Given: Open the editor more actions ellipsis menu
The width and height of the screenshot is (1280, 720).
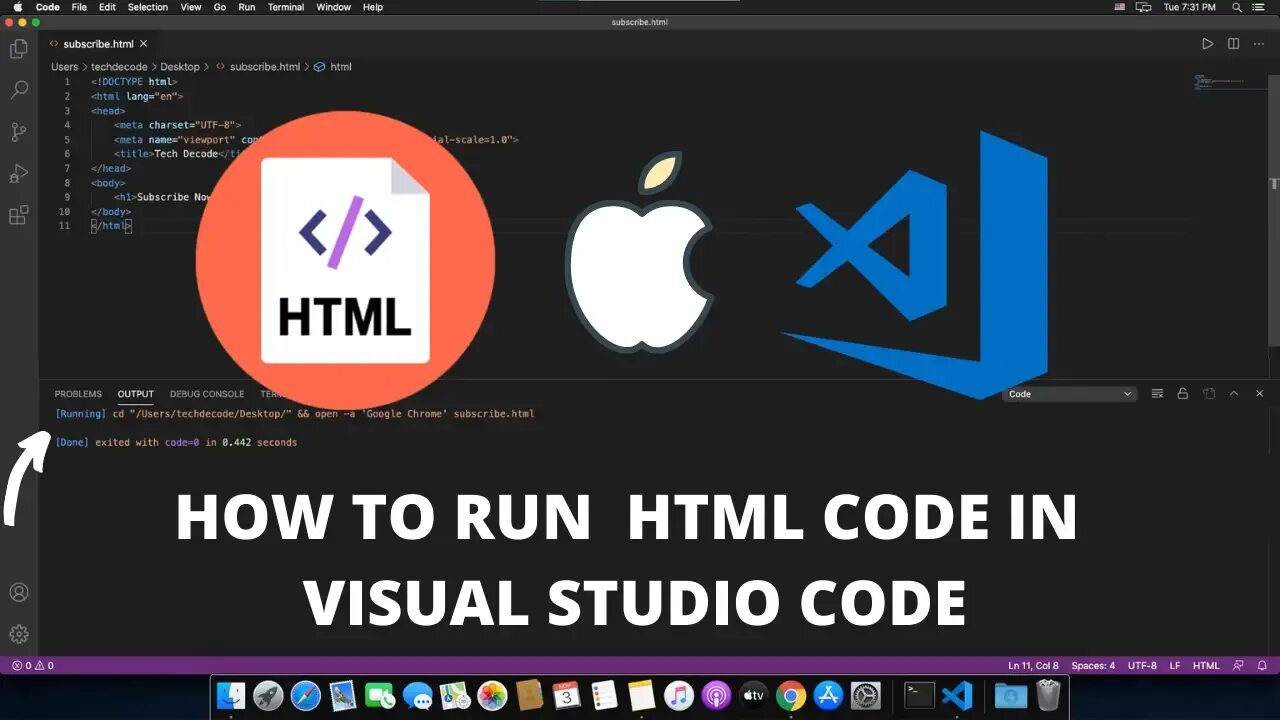Looking at the screenshot, I should click(1258, 44).
